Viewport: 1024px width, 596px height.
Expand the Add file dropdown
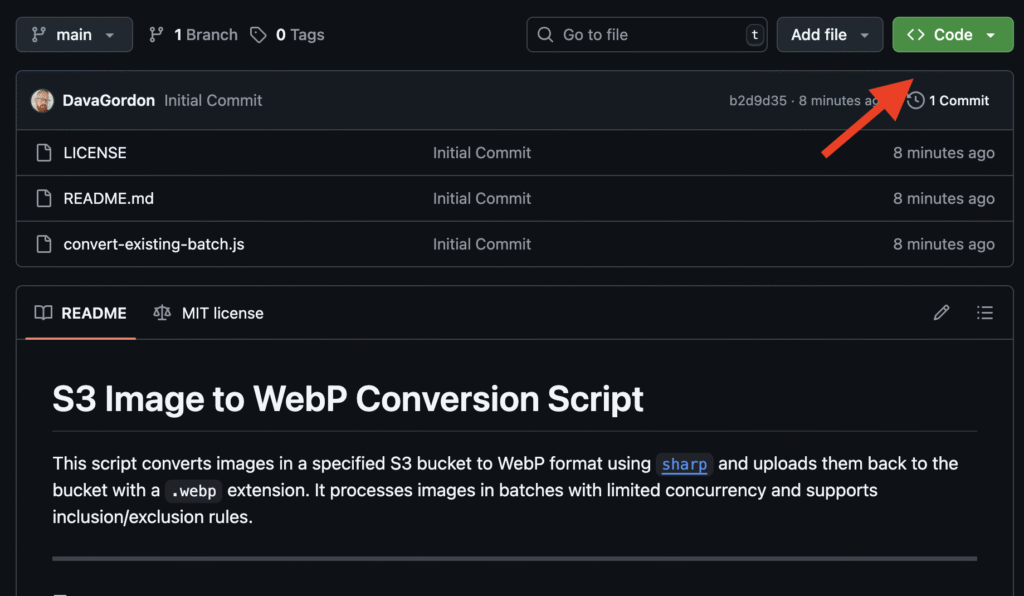[x=829, y=35]
